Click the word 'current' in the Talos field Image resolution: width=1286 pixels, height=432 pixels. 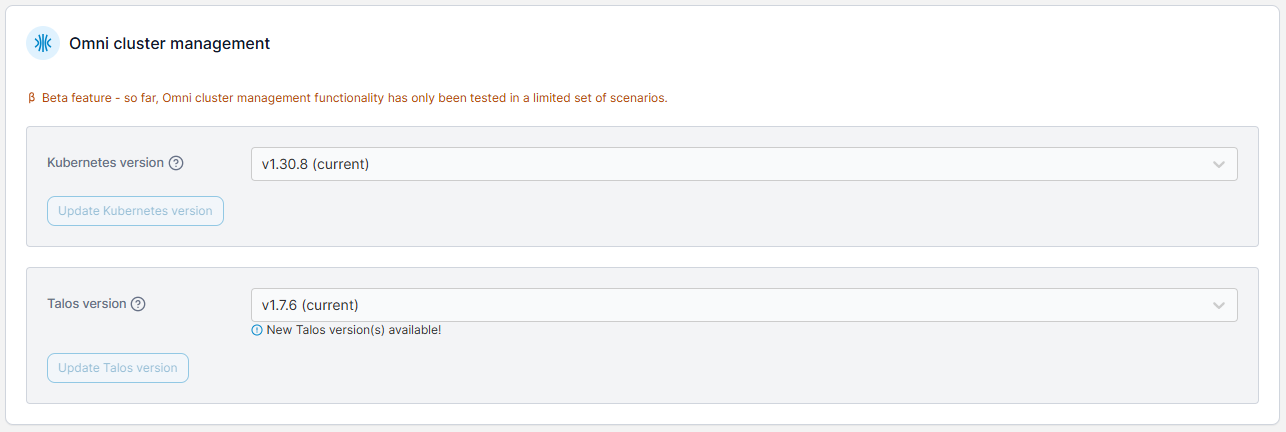pos(329,305)
